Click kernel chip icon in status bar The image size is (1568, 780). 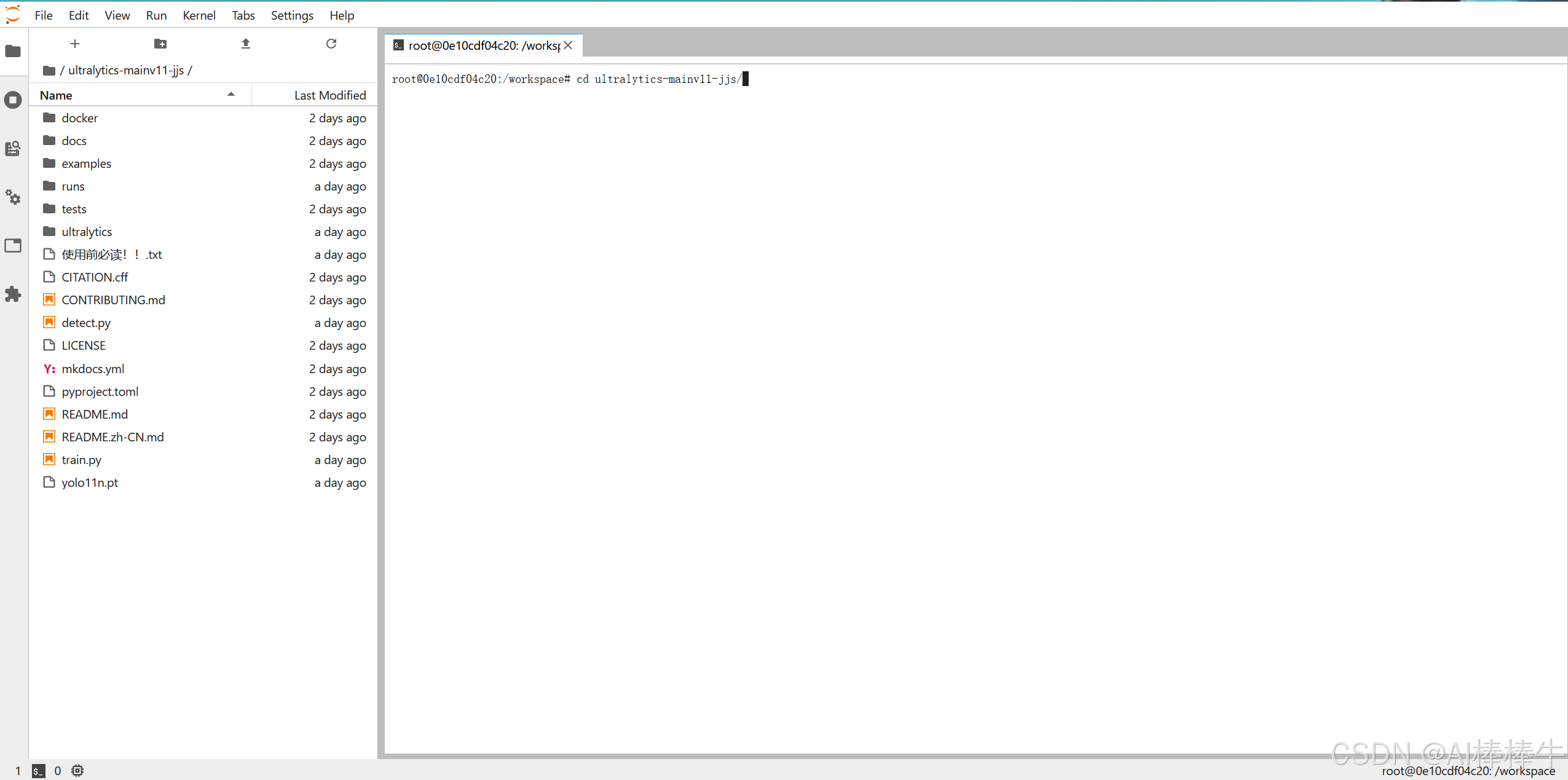click(x=77, y=770)
